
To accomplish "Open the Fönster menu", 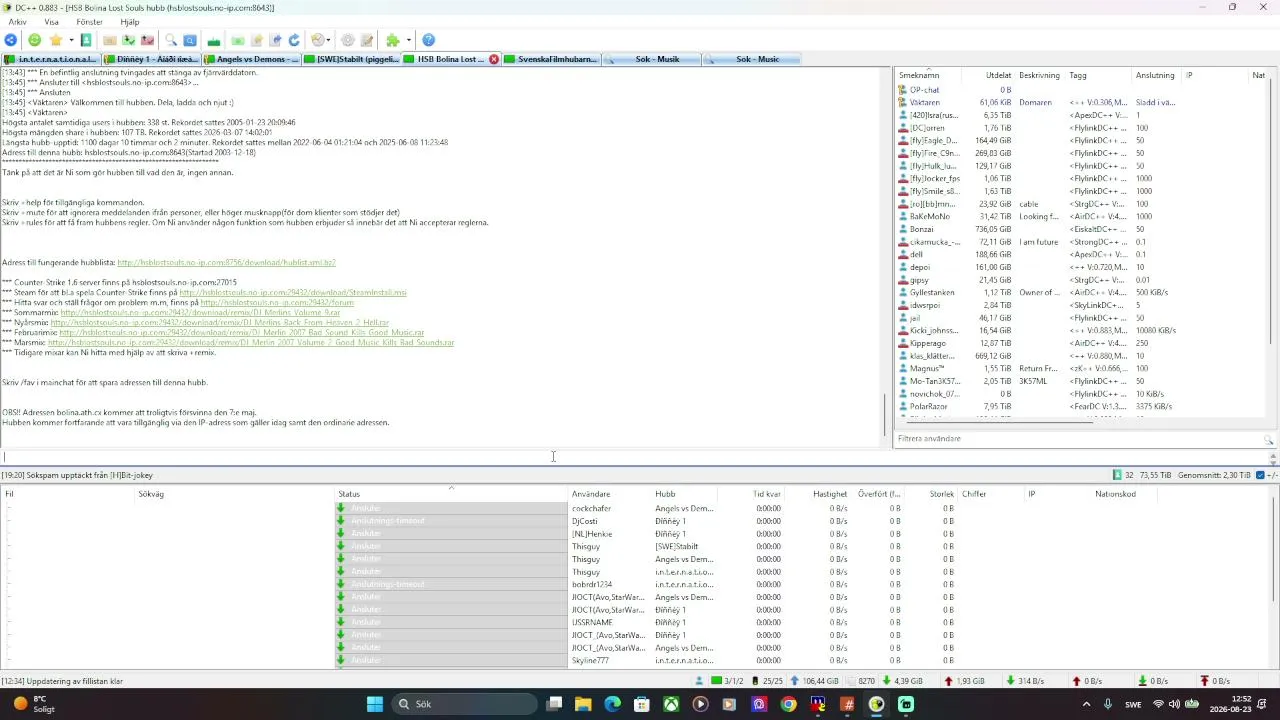I will click(89, 22).
